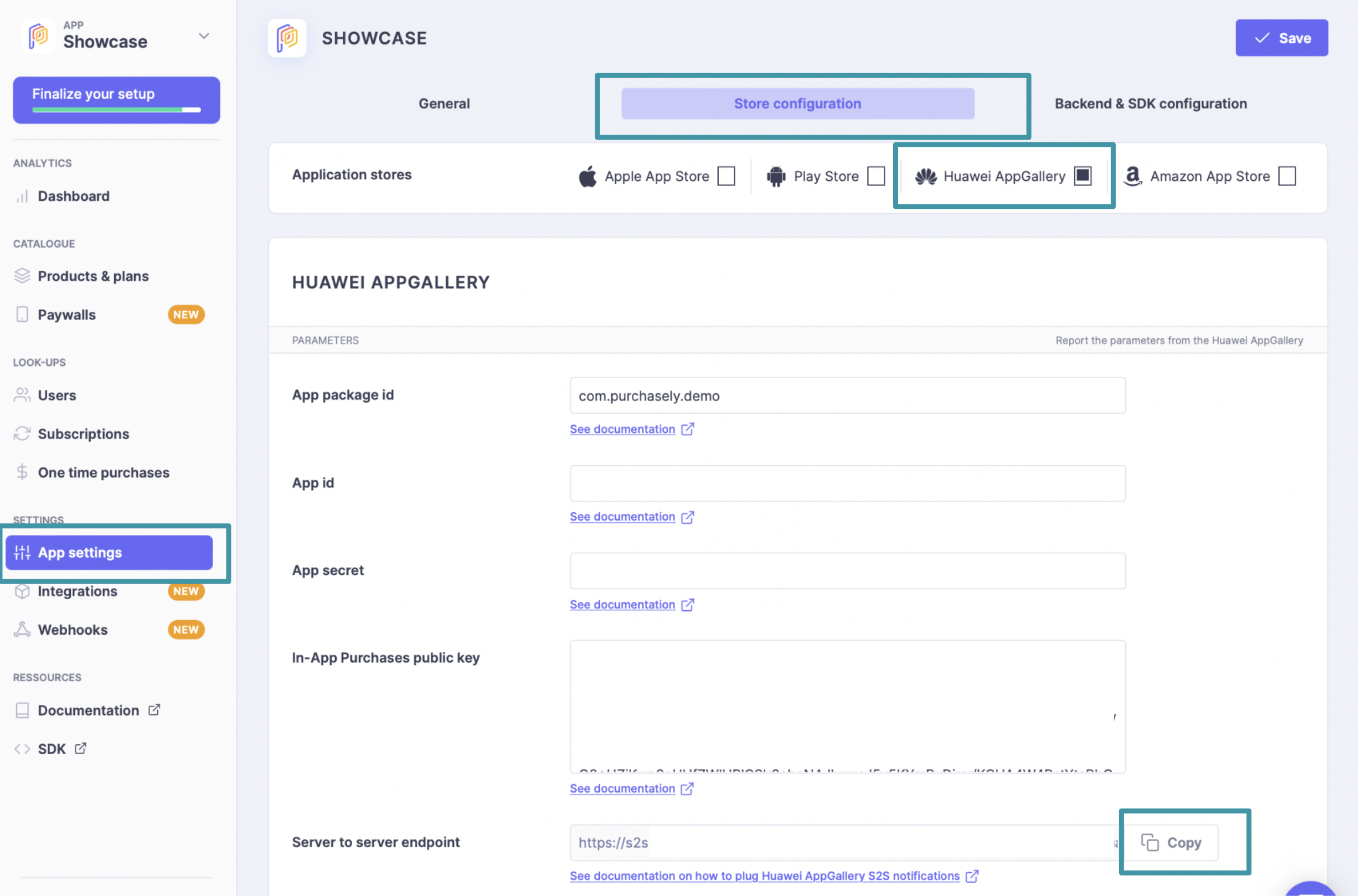Open the Users look-up
The height and width of the screenshot is (896, 1360).
[x=57, y=395]
